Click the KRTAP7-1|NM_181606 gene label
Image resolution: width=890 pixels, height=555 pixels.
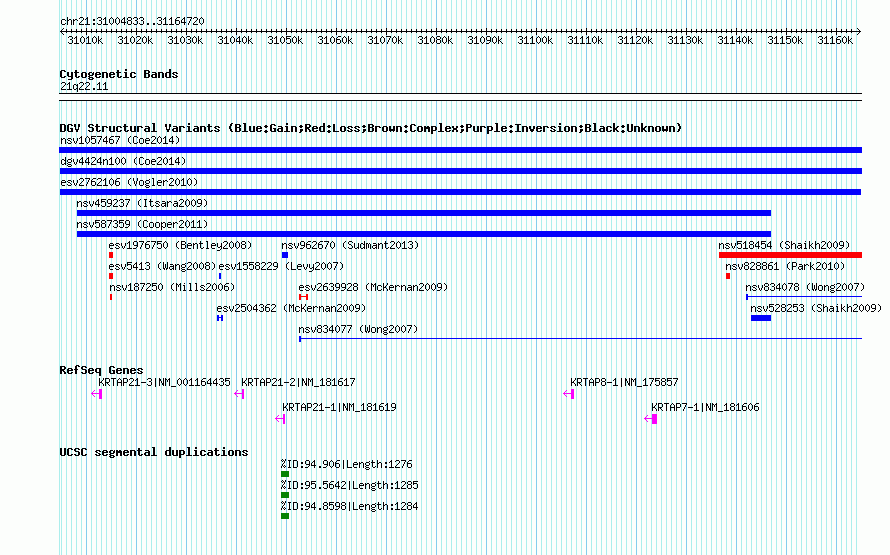705,407
